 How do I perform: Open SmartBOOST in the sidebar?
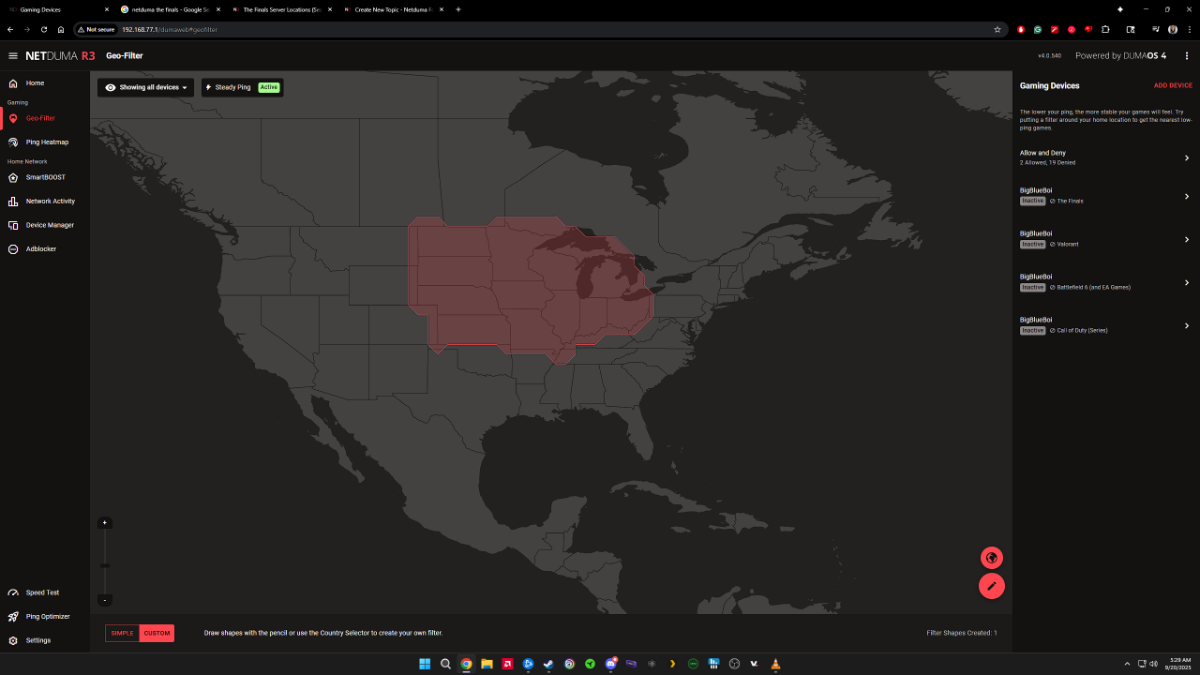pyautogui.click(x=45, y=177)
